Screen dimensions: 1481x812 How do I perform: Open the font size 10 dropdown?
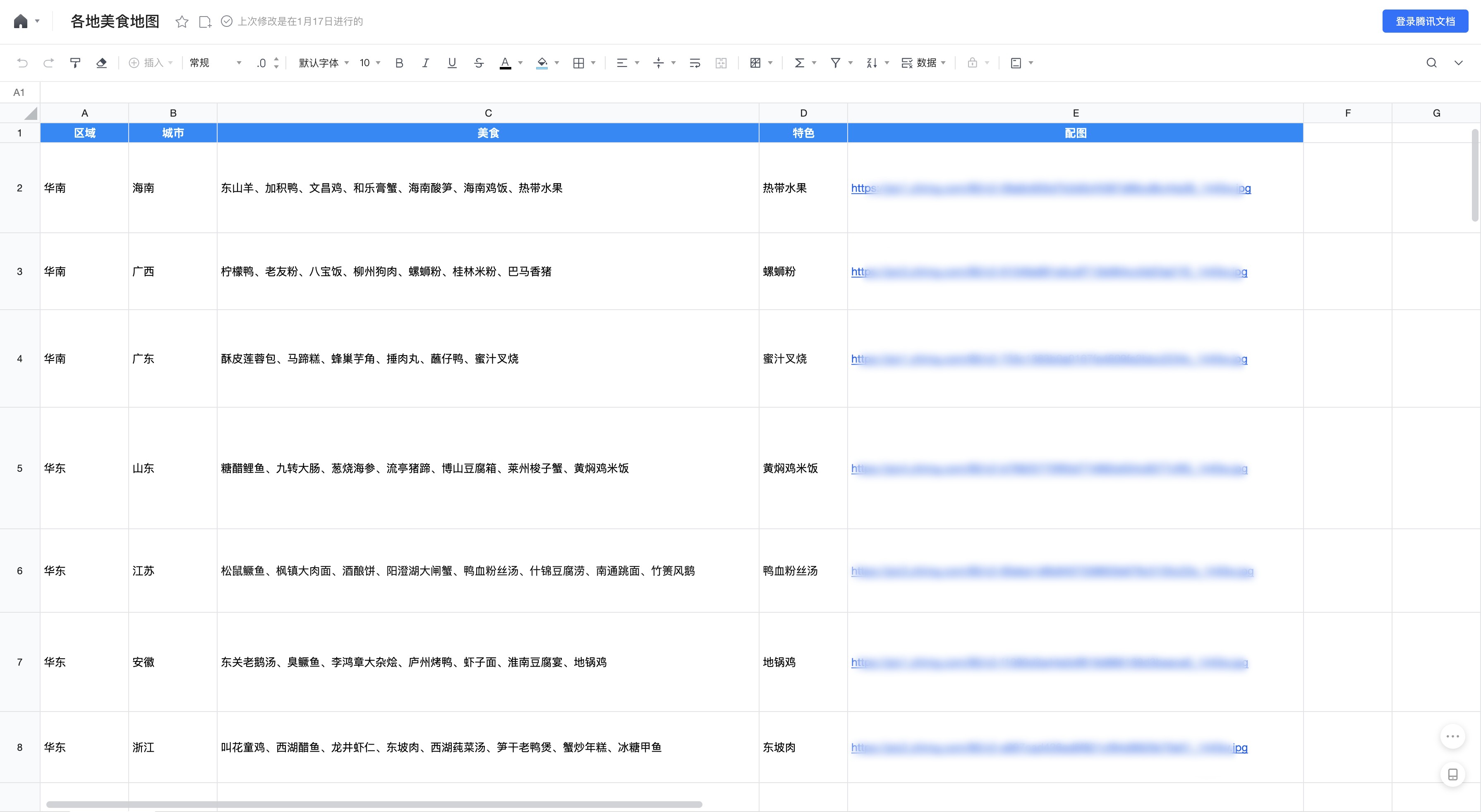click(370, 63)
